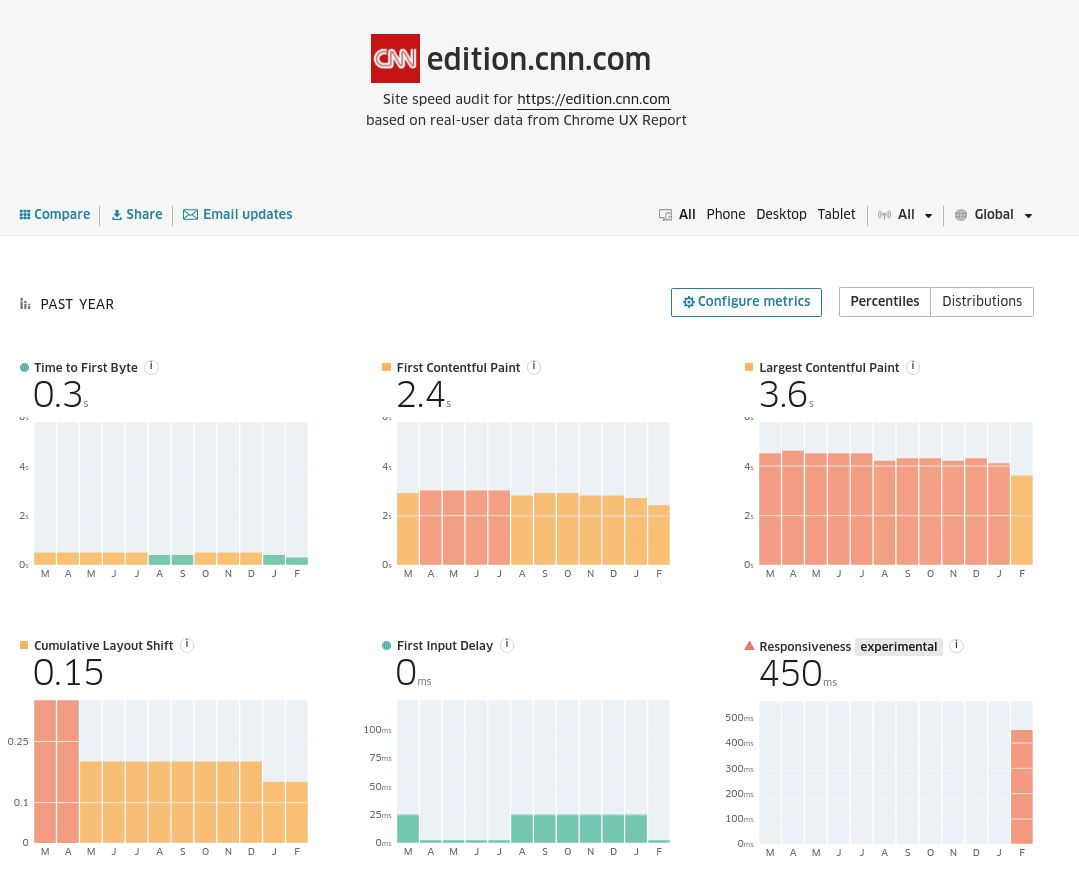Viewport: 1079px width, 887px height.
Task: Click the CNN logo icon
Action: point(395,58)
